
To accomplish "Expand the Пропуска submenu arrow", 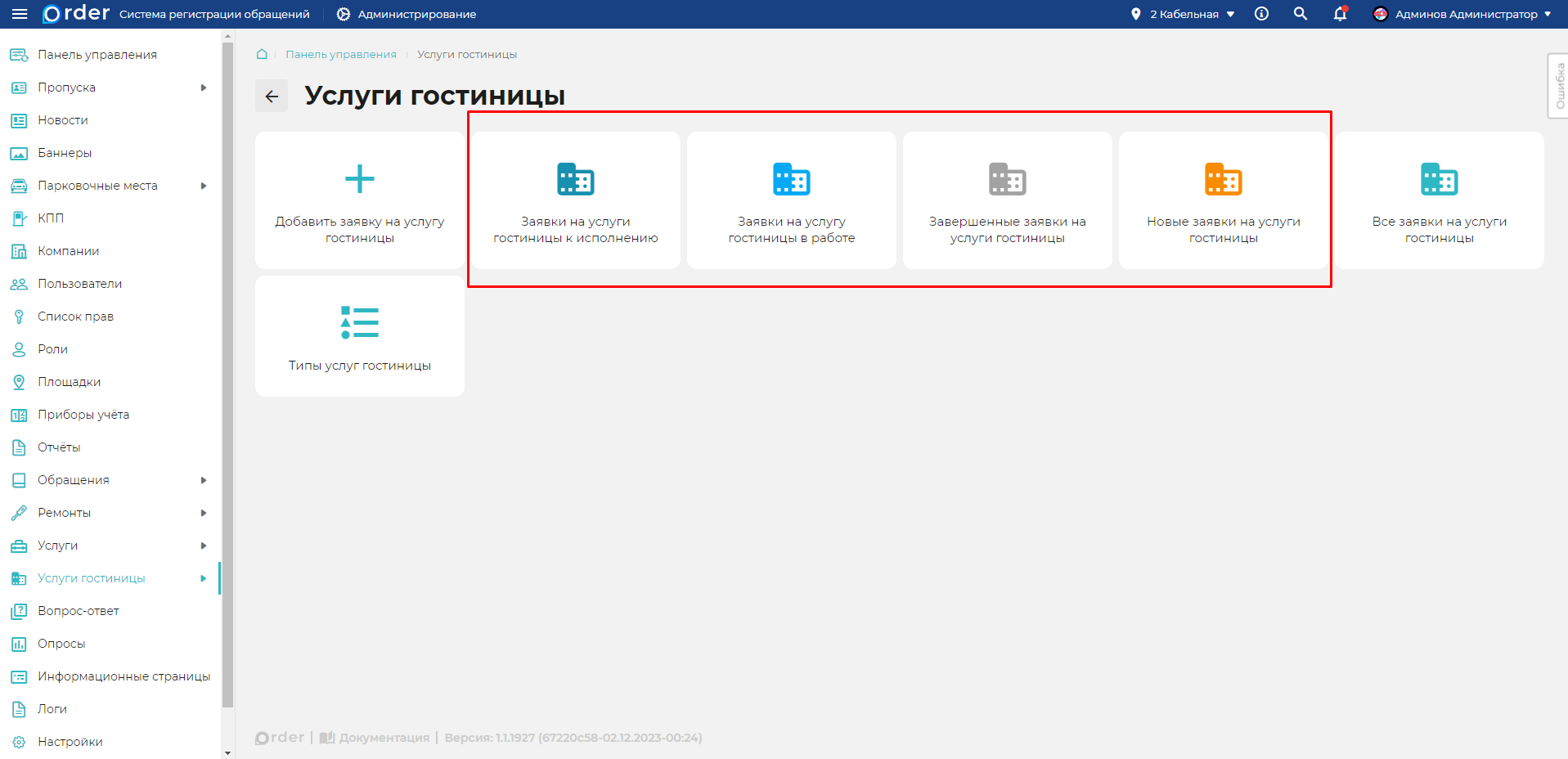I will (204, 88).
